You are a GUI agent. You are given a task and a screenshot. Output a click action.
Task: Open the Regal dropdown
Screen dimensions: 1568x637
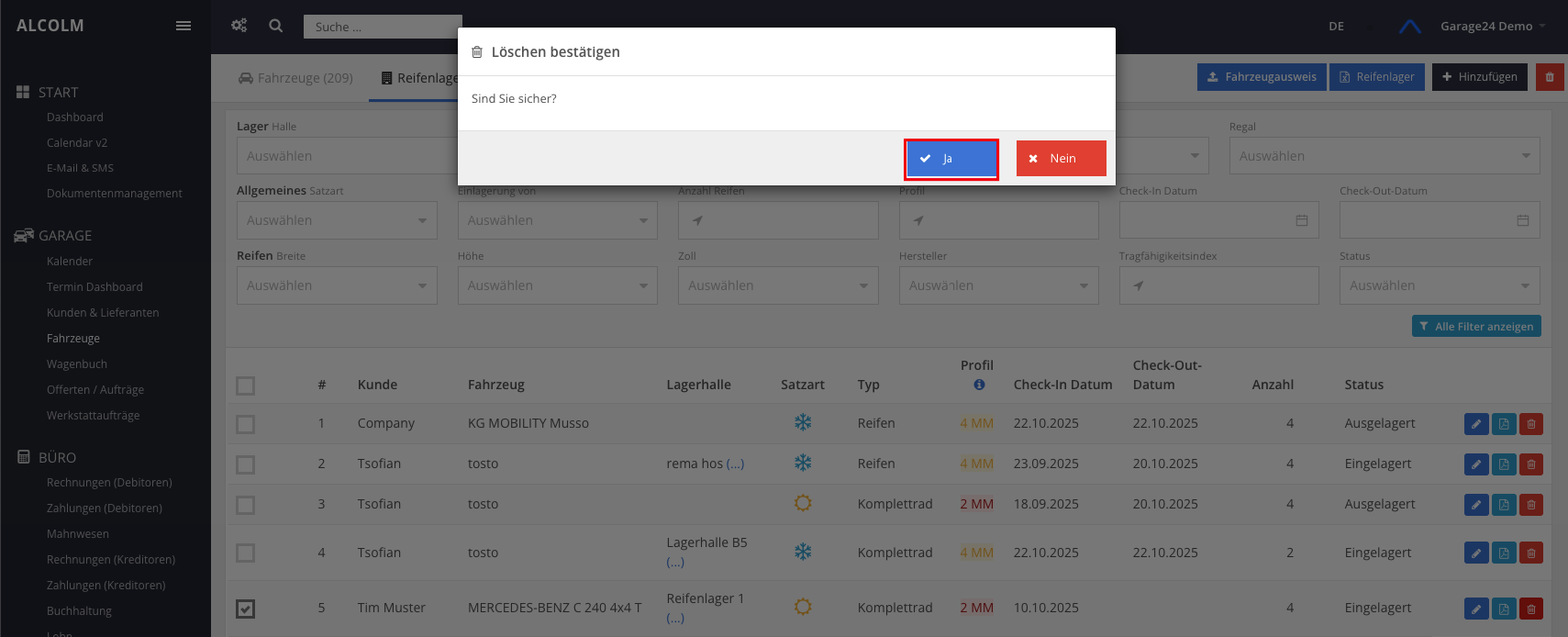click(x=1384, y=156)
